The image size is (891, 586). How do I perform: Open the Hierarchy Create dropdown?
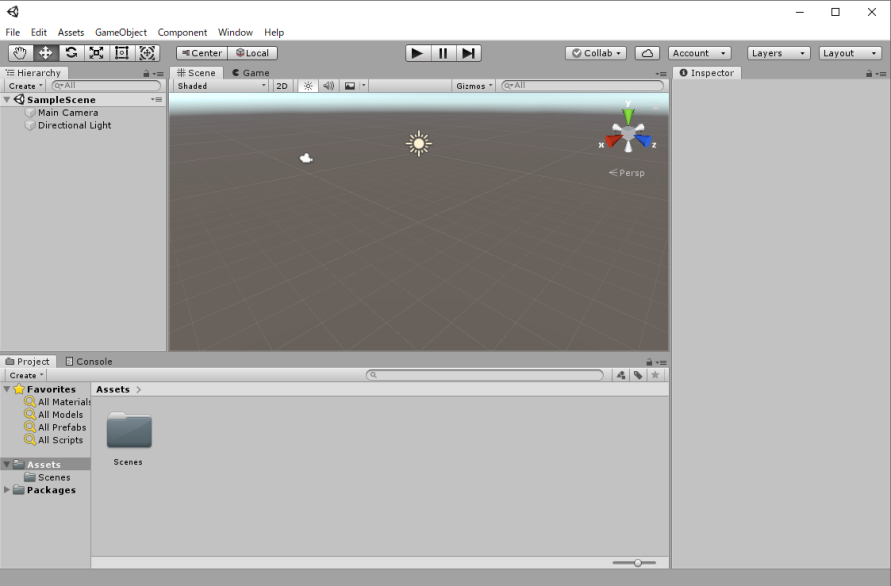26,86
